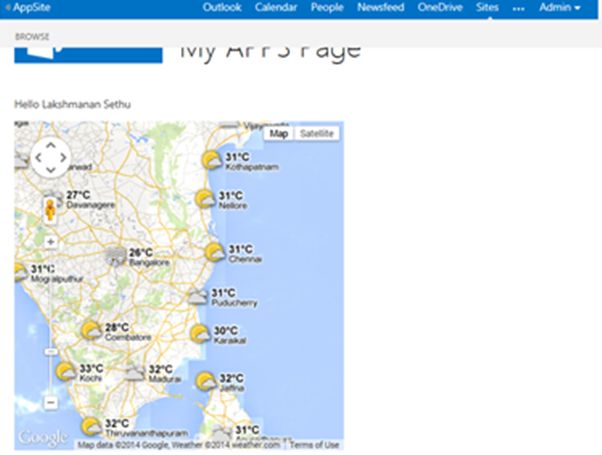The height and width of the screenshot is (455, 602).
Task: Open Newsfeed from the top bar
Action: coord(380,7)
